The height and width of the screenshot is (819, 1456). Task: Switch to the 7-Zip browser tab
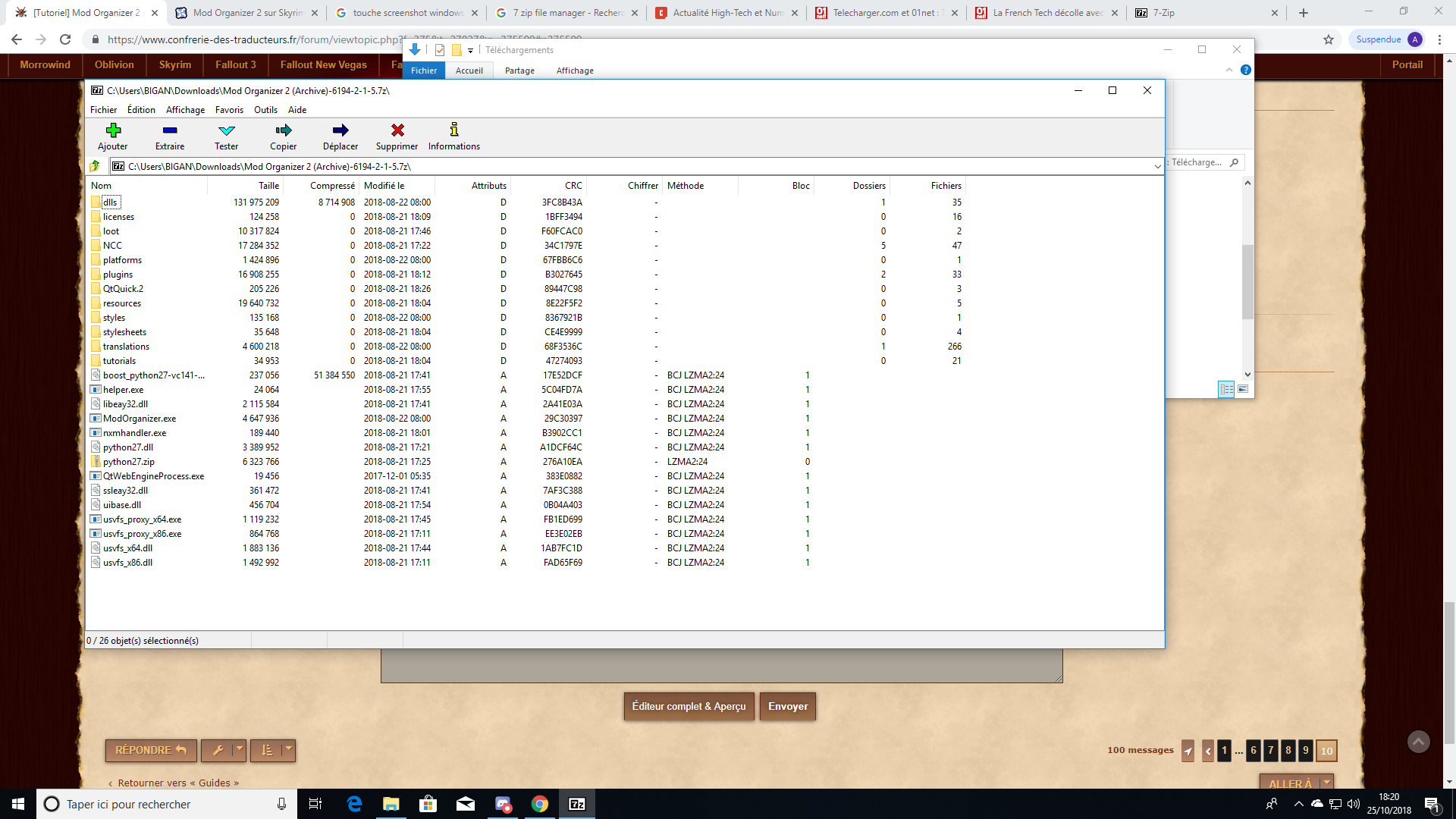[x=1207, y=13]
